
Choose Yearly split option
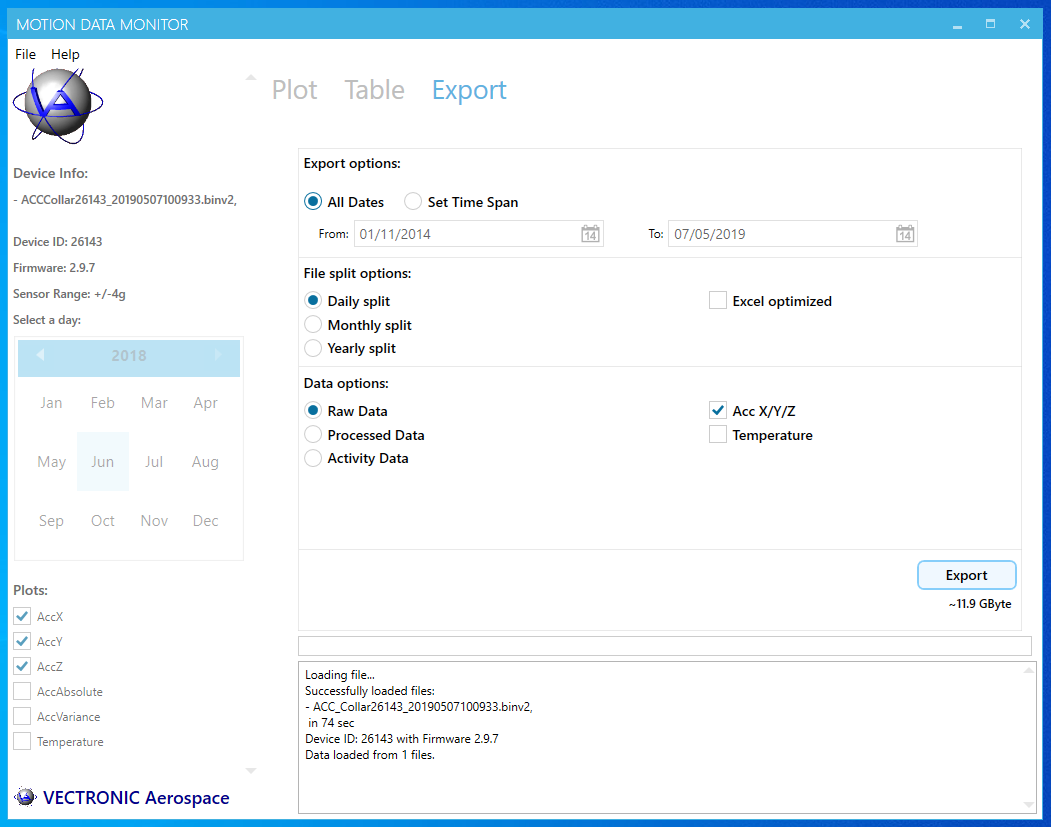click(x=313, y=348)
